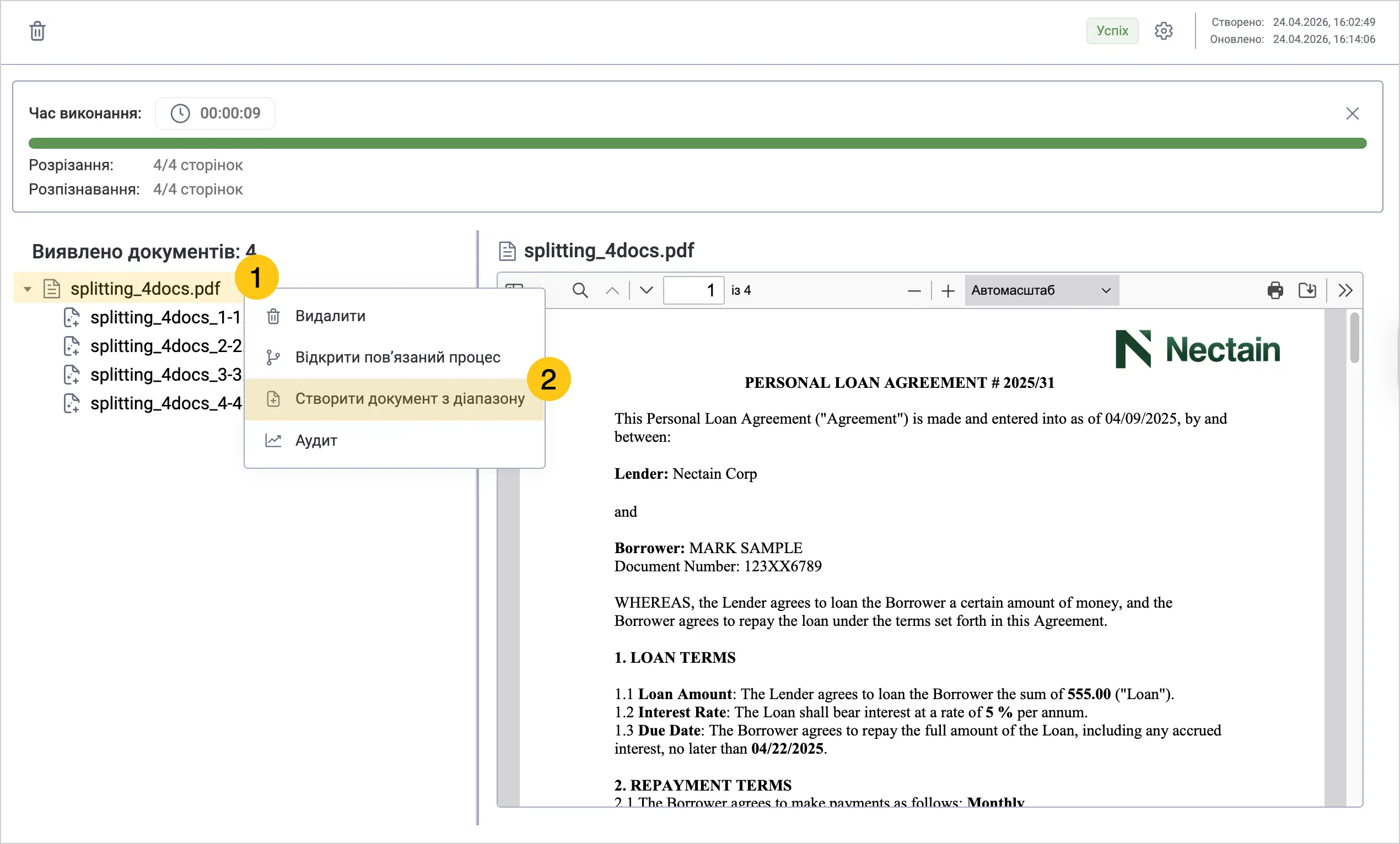The width and height of the screenshot is (1400, 844).
Task: Open the PDF viewer search magnifier
Action: [x=579, y=290]
